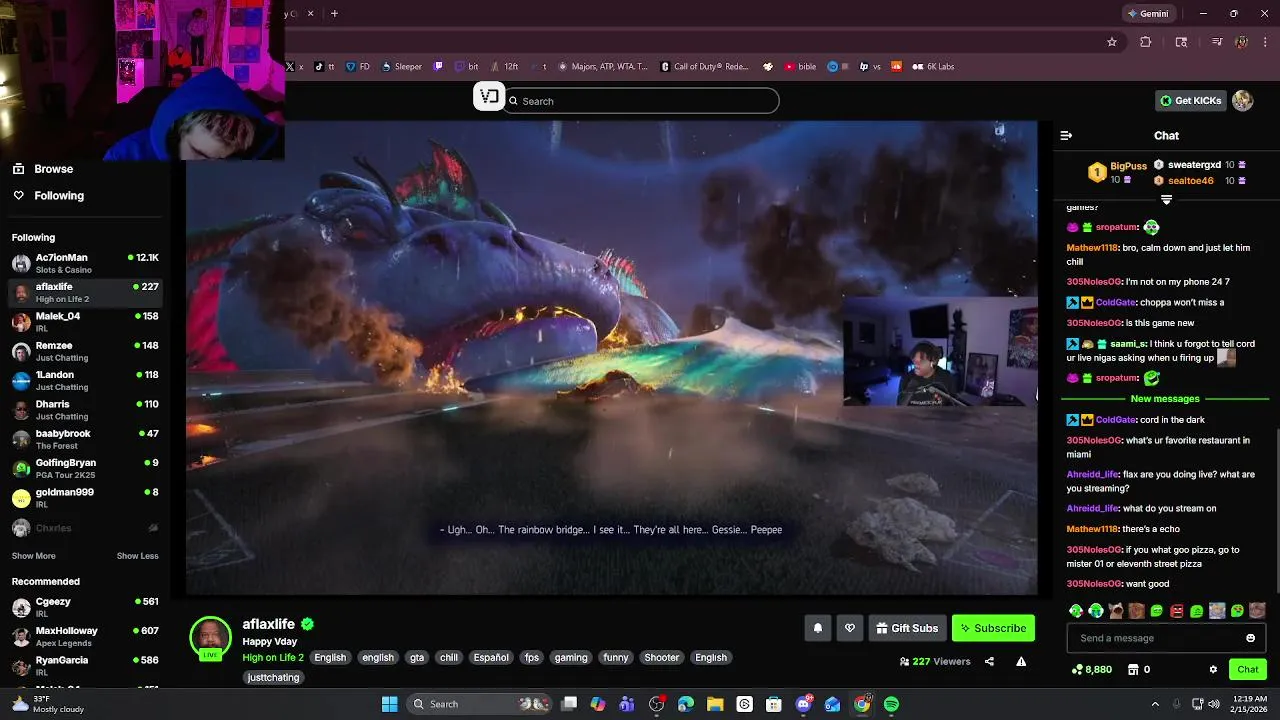Select the fps tag
The height and width of the screenshot is (720, 1280).
pyautogui.click(x=532, y=658)
